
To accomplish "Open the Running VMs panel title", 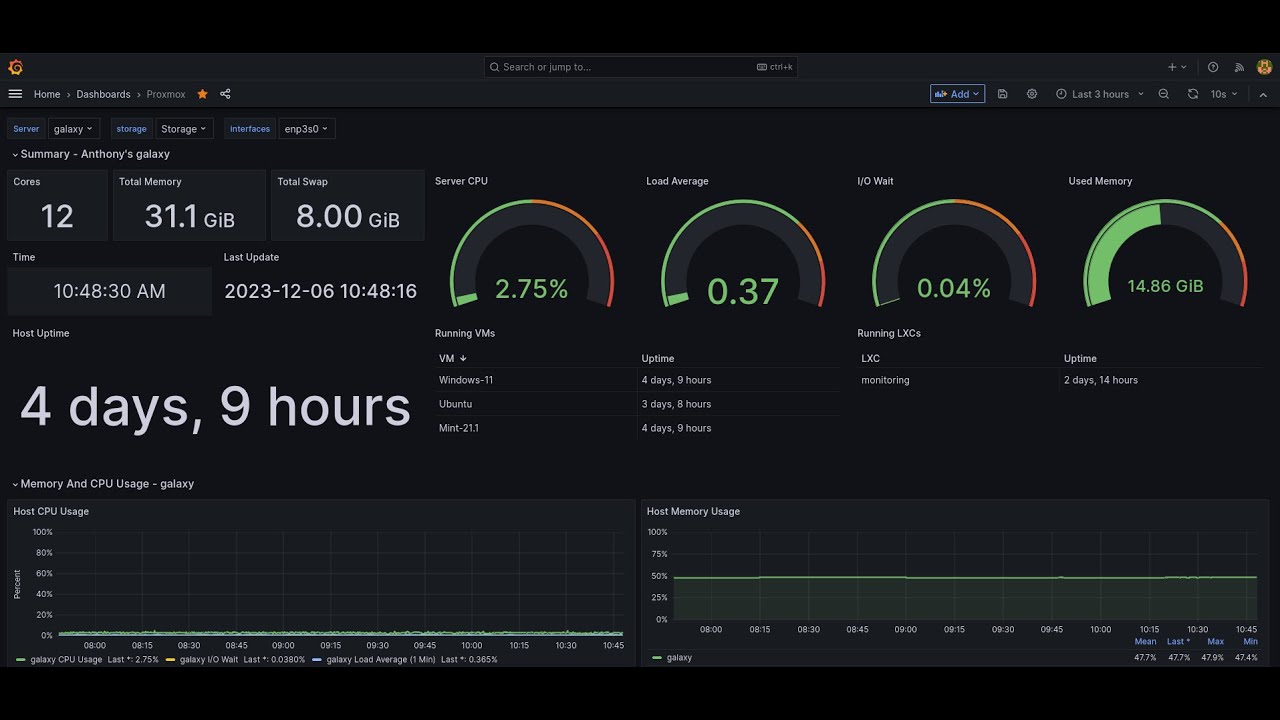I will coord(465,333).
